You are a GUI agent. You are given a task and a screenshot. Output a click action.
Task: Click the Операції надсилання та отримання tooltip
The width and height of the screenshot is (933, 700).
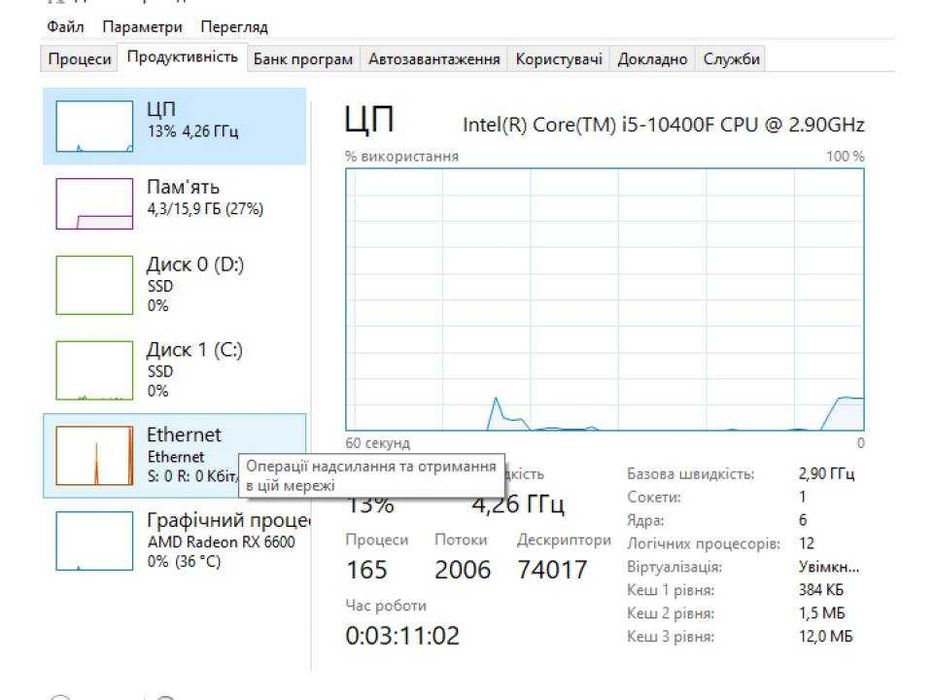click(x=371, y=476)
